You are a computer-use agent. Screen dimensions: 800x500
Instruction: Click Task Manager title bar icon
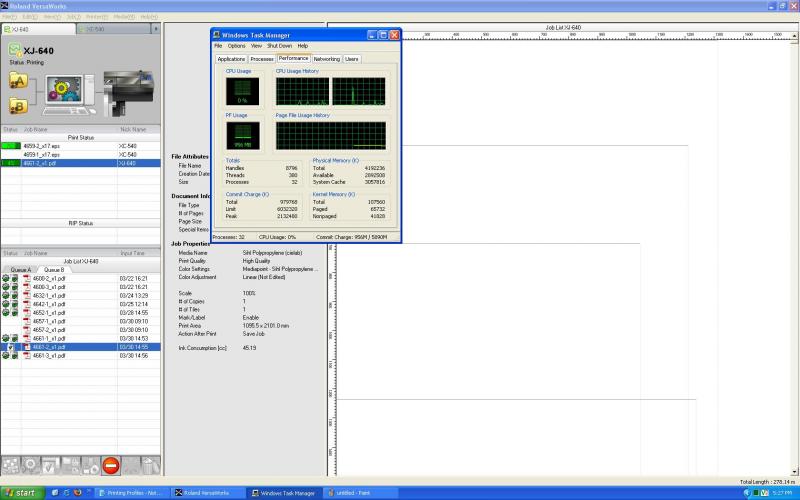click(x=216, y=35)
